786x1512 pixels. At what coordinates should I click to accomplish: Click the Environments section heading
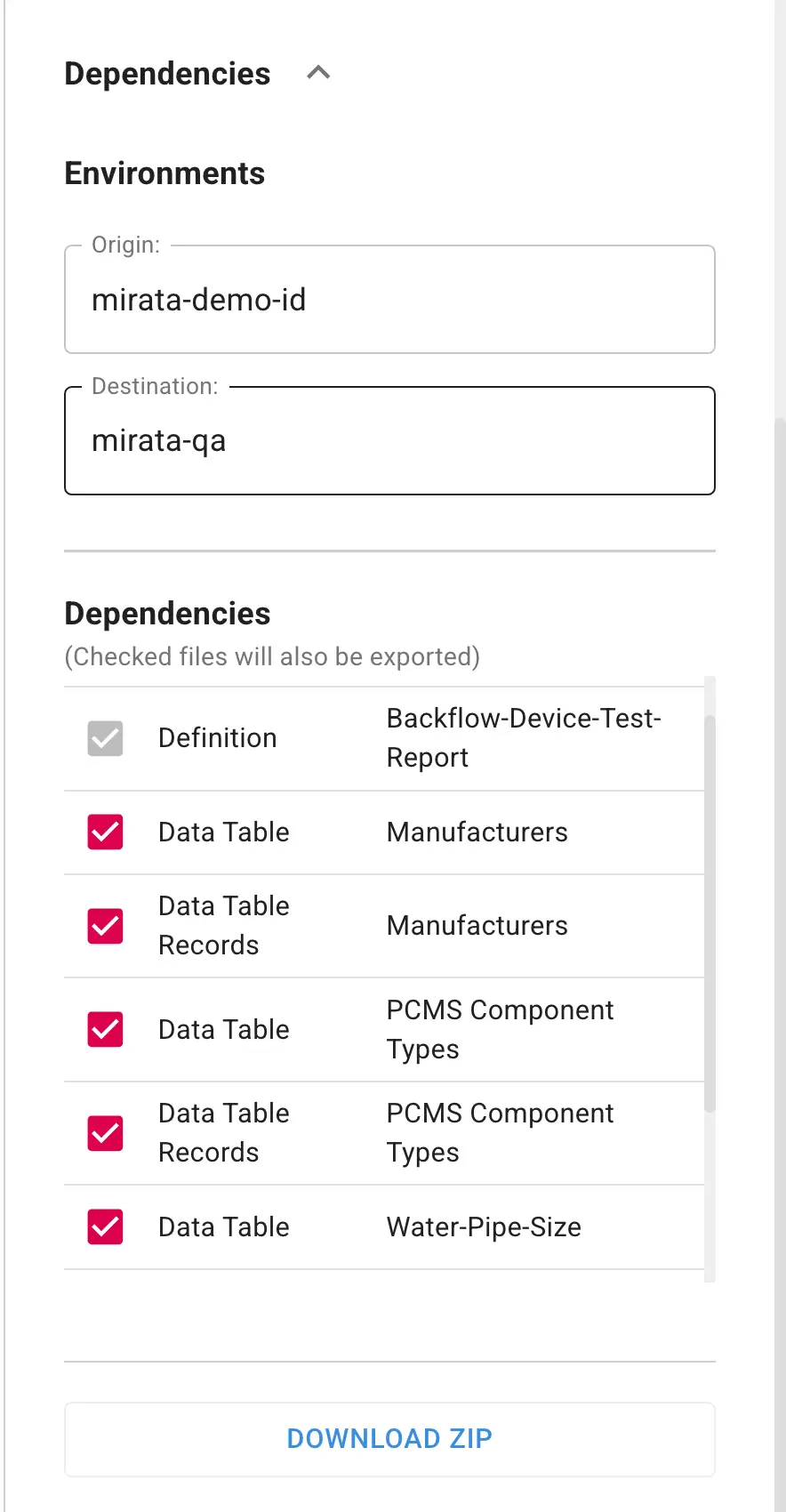164,173
